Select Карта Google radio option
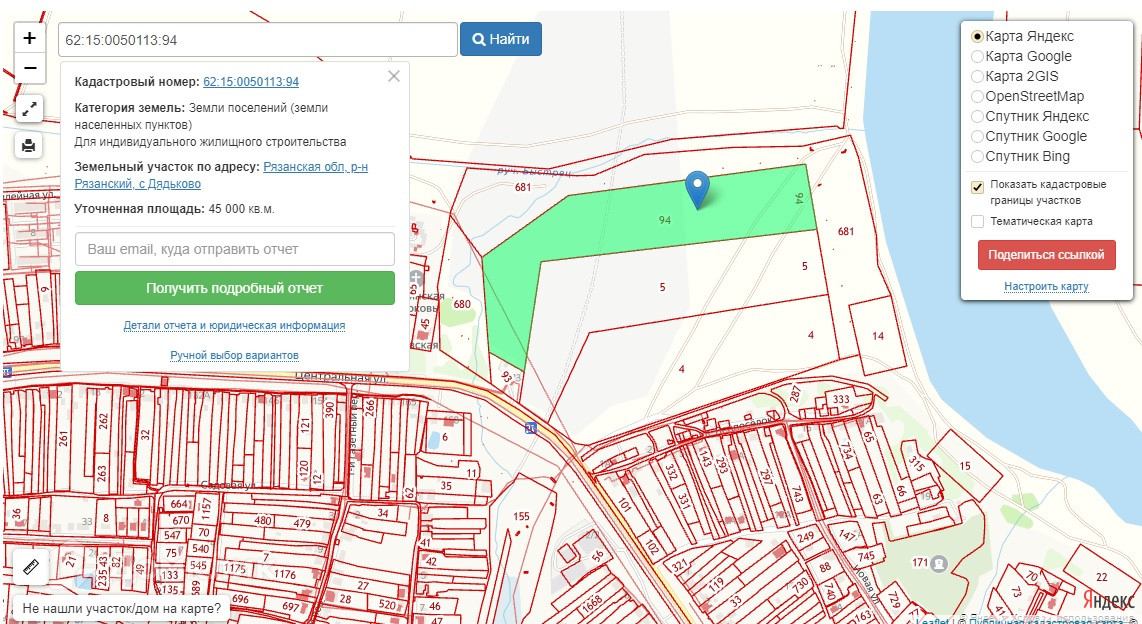The image size is (1142, 624). click(977, 56)
